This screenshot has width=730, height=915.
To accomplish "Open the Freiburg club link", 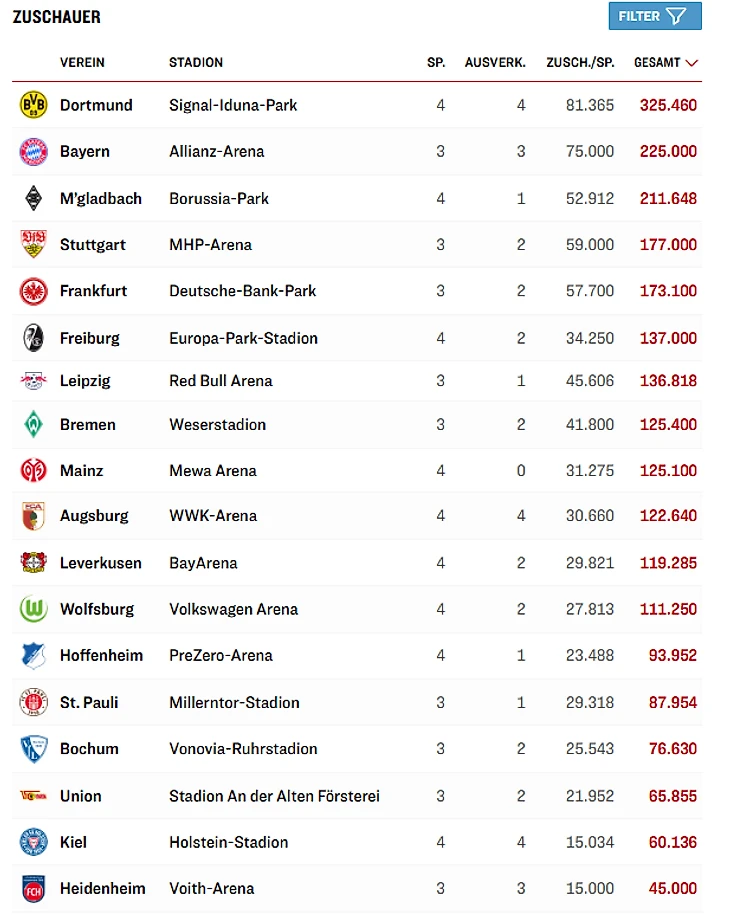I will pyautogui.click(x=89, y=338).
